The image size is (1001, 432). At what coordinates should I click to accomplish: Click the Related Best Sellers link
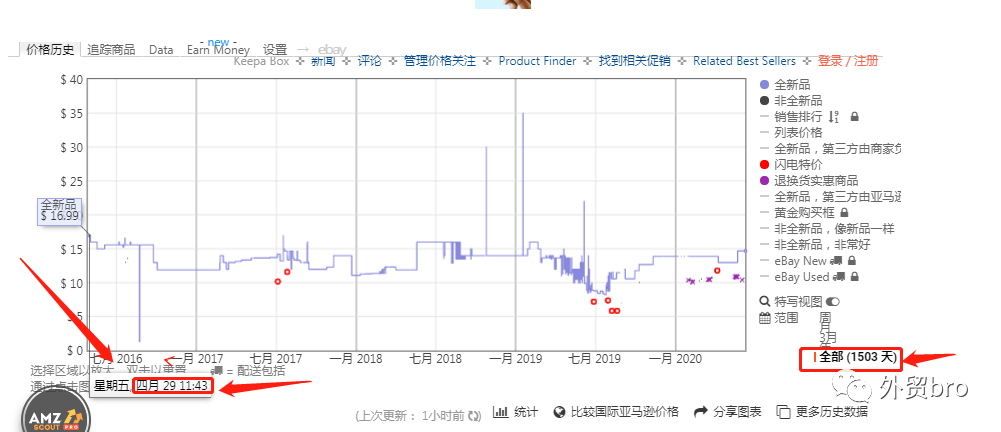point(744,61)
